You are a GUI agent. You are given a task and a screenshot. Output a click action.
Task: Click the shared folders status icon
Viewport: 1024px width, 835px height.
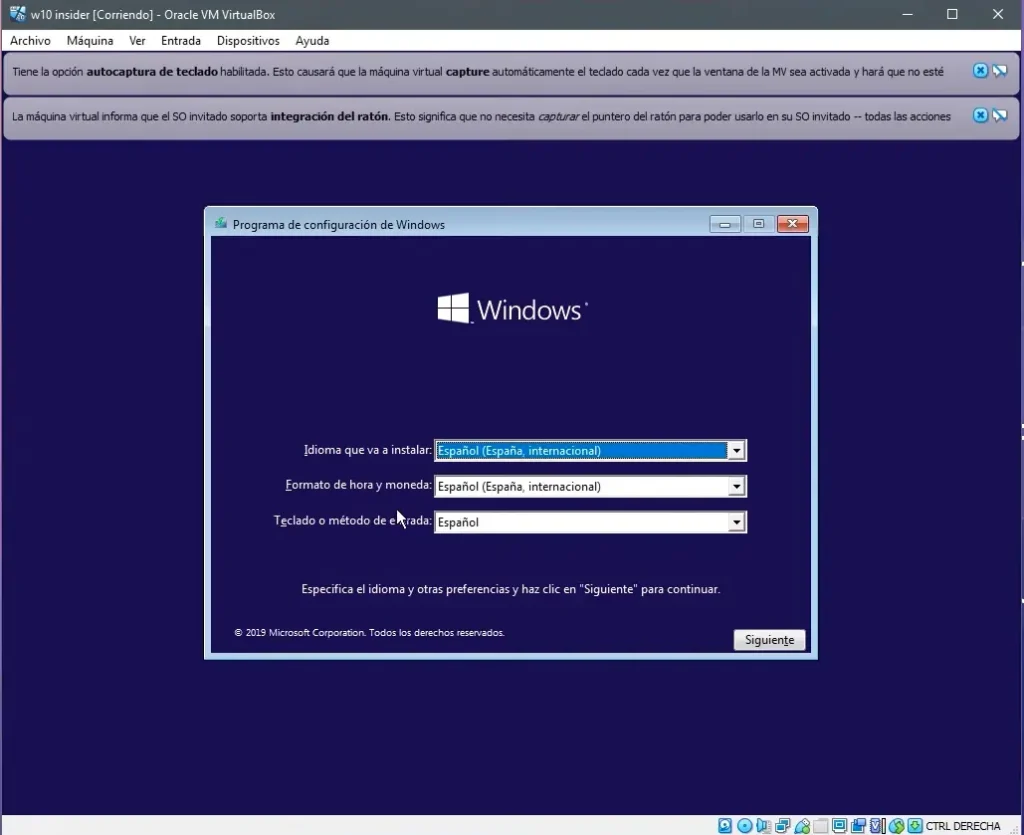click(820, 826)
